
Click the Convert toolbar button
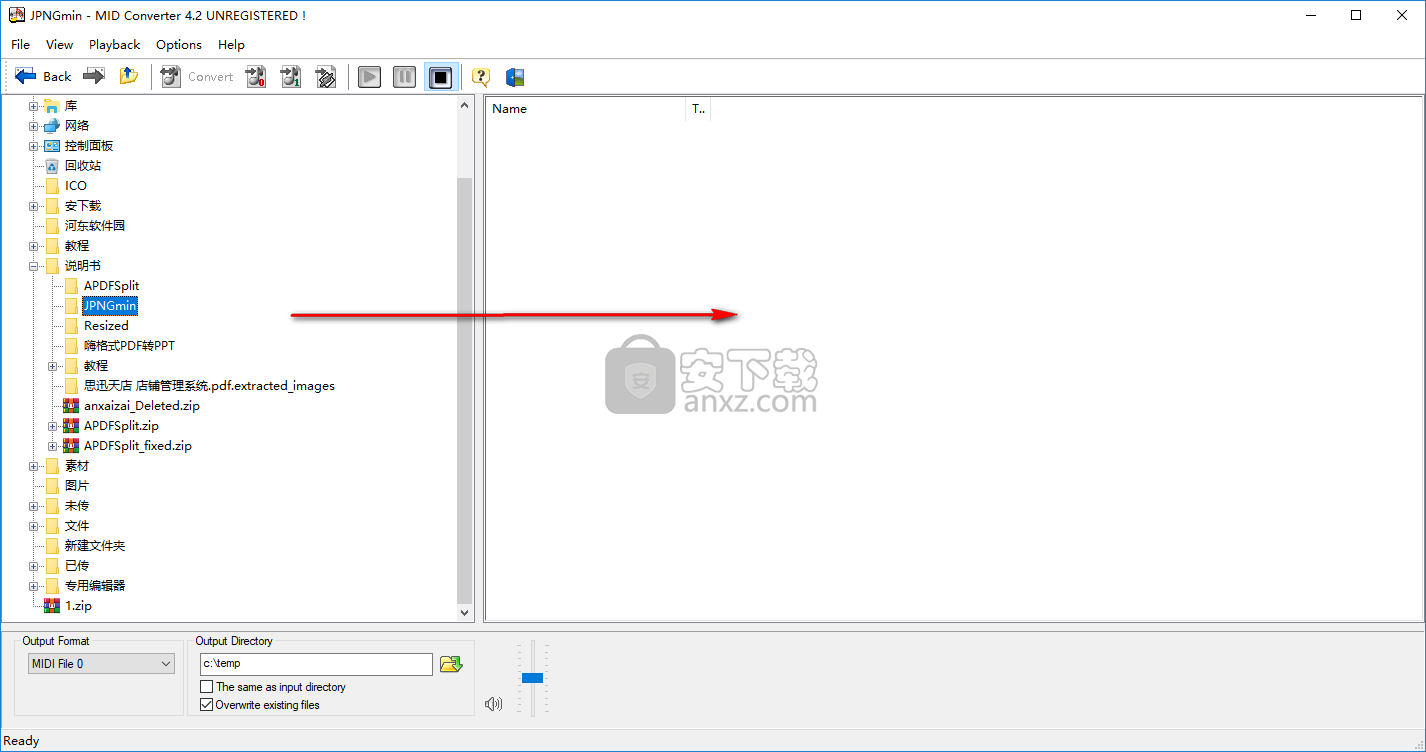point(197,76)
